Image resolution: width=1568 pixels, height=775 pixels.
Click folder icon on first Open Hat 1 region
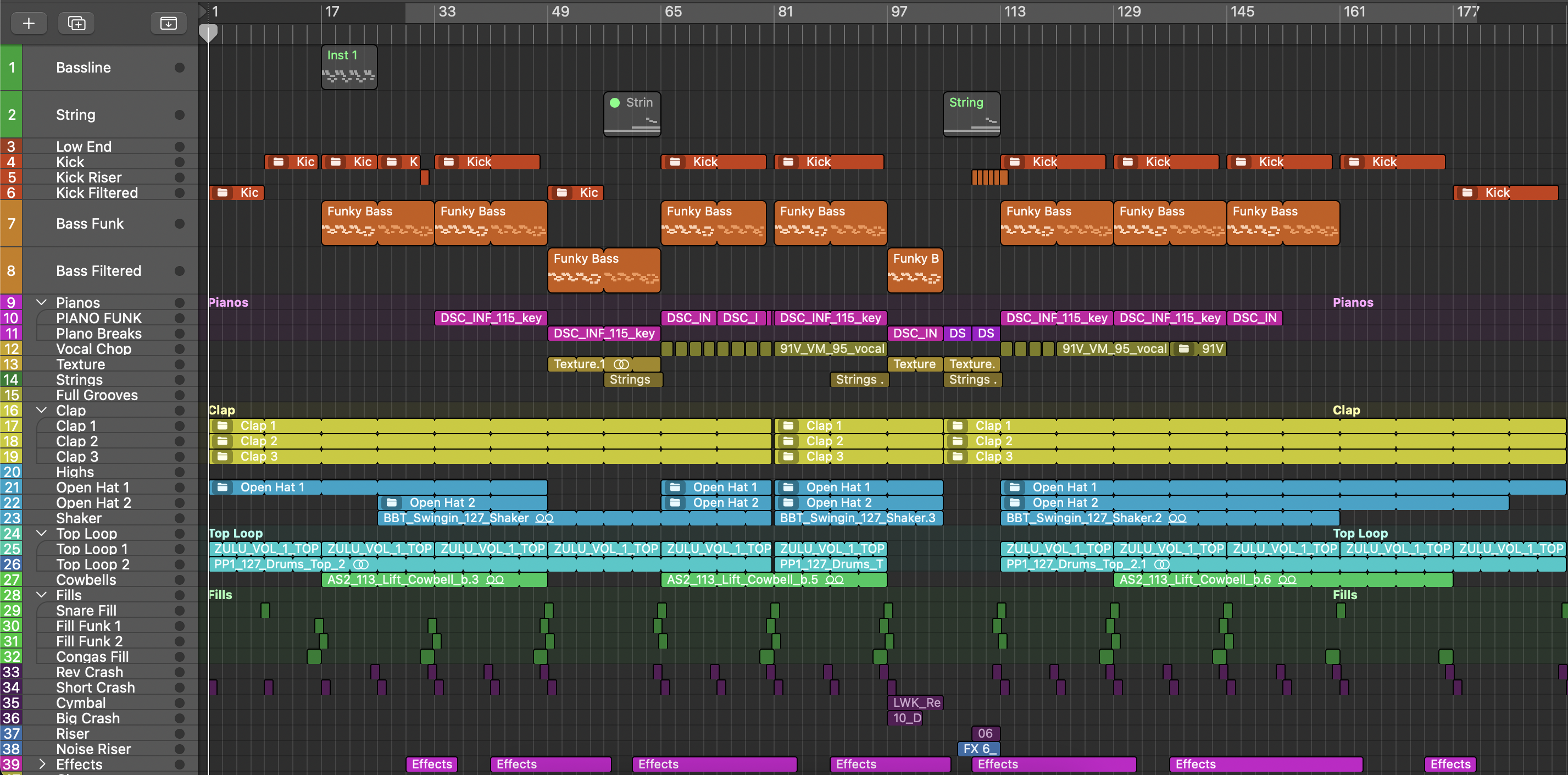point(222,487)
